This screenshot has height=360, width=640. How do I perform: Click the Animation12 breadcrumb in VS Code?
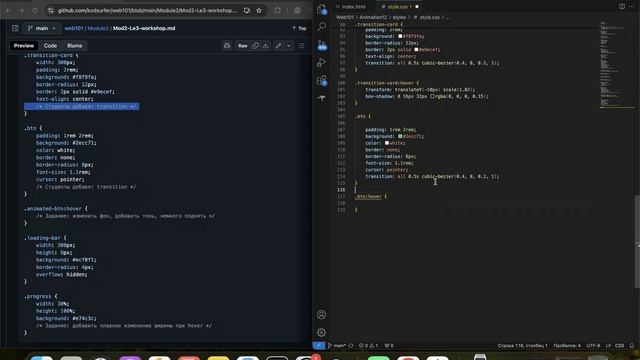click(x=373, y=18)
